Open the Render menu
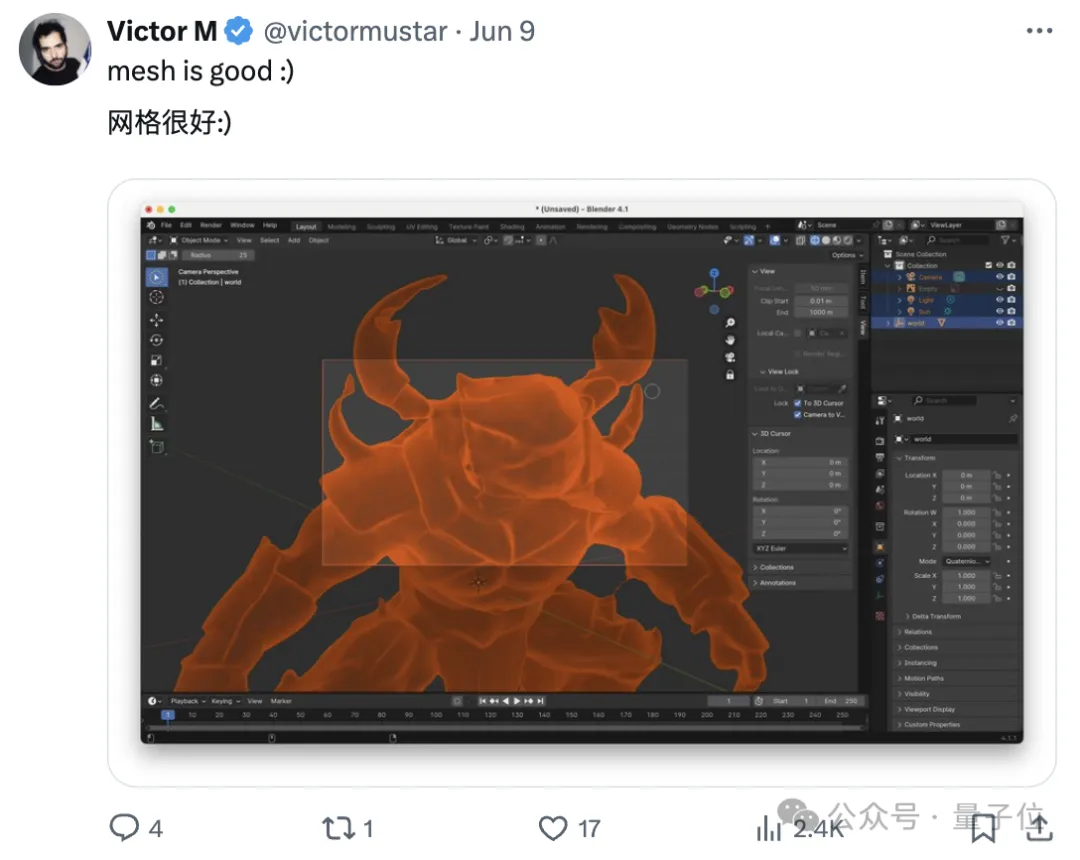Screen dimensions: 1080x860 point(211,226)
